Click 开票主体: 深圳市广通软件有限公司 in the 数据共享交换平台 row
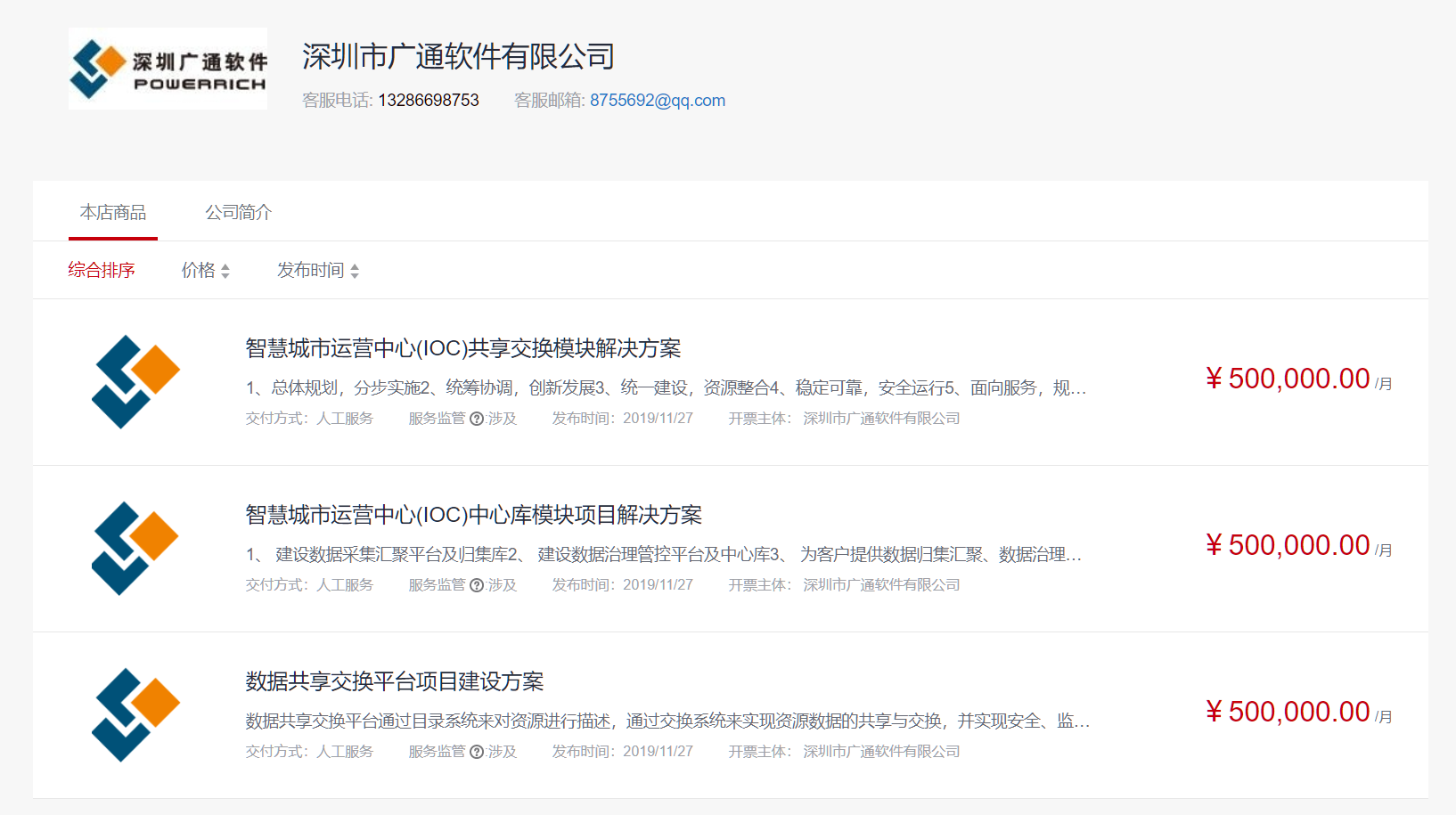 click(x=844, y=752)
